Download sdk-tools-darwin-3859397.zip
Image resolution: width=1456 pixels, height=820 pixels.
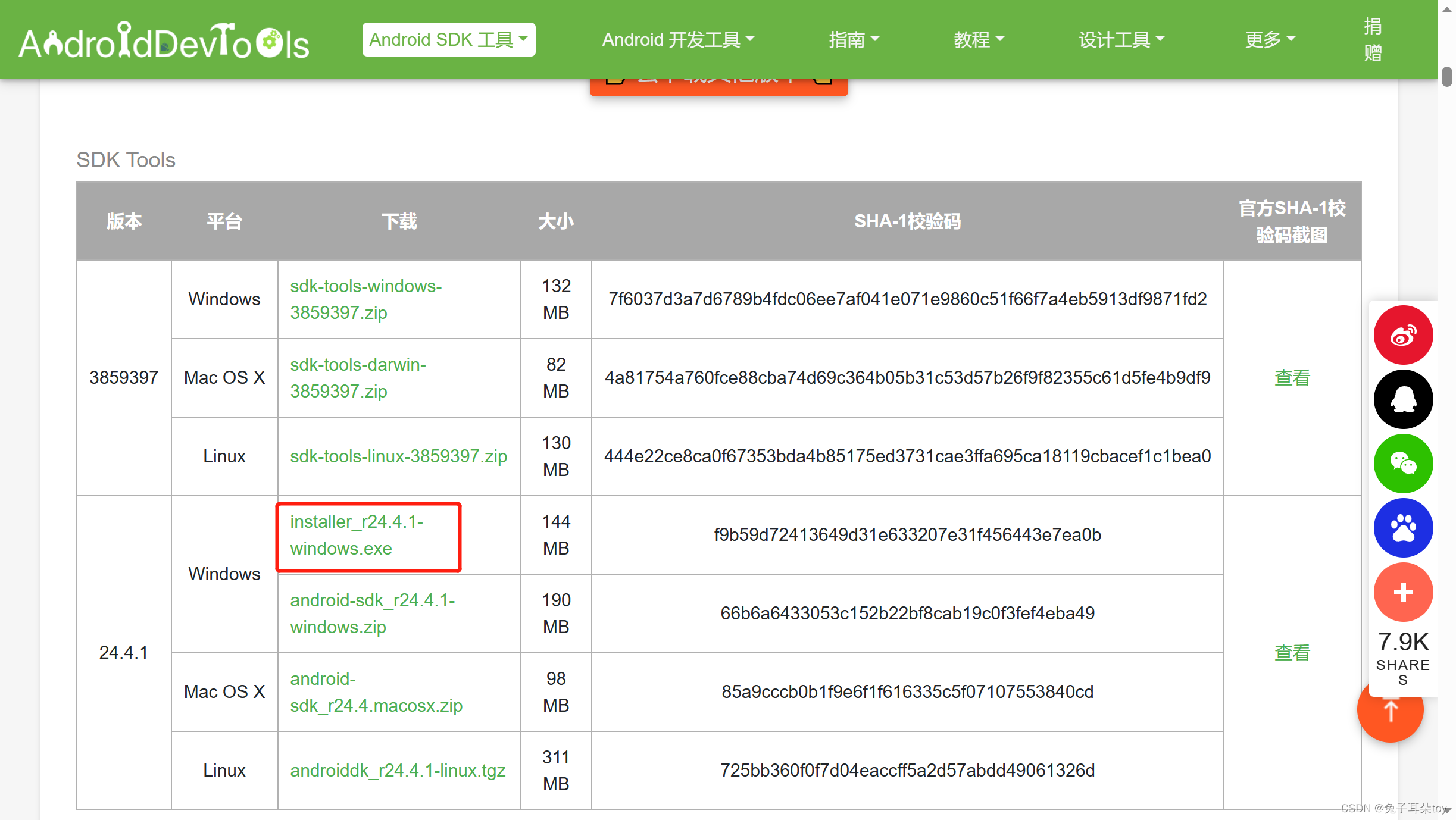(358, 378)
